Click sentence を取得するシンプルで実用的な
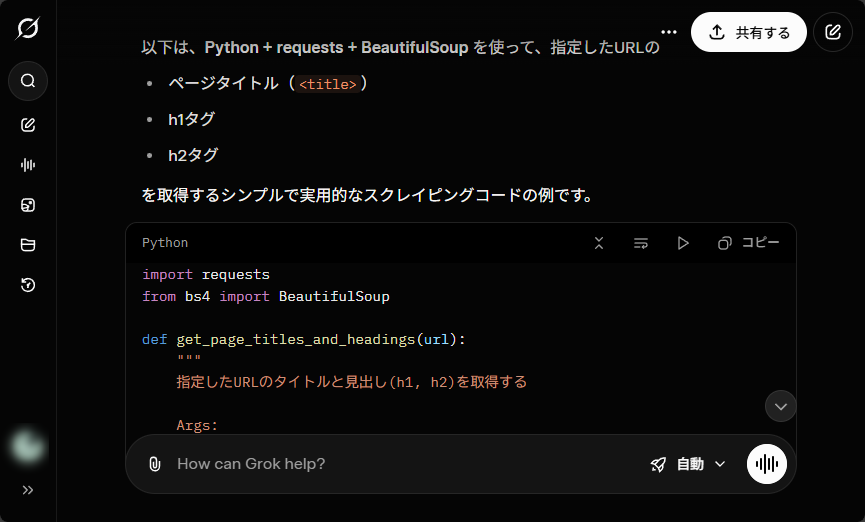Image resolution: width=865 pixels, height=522 pixels. tap(367, 195)
